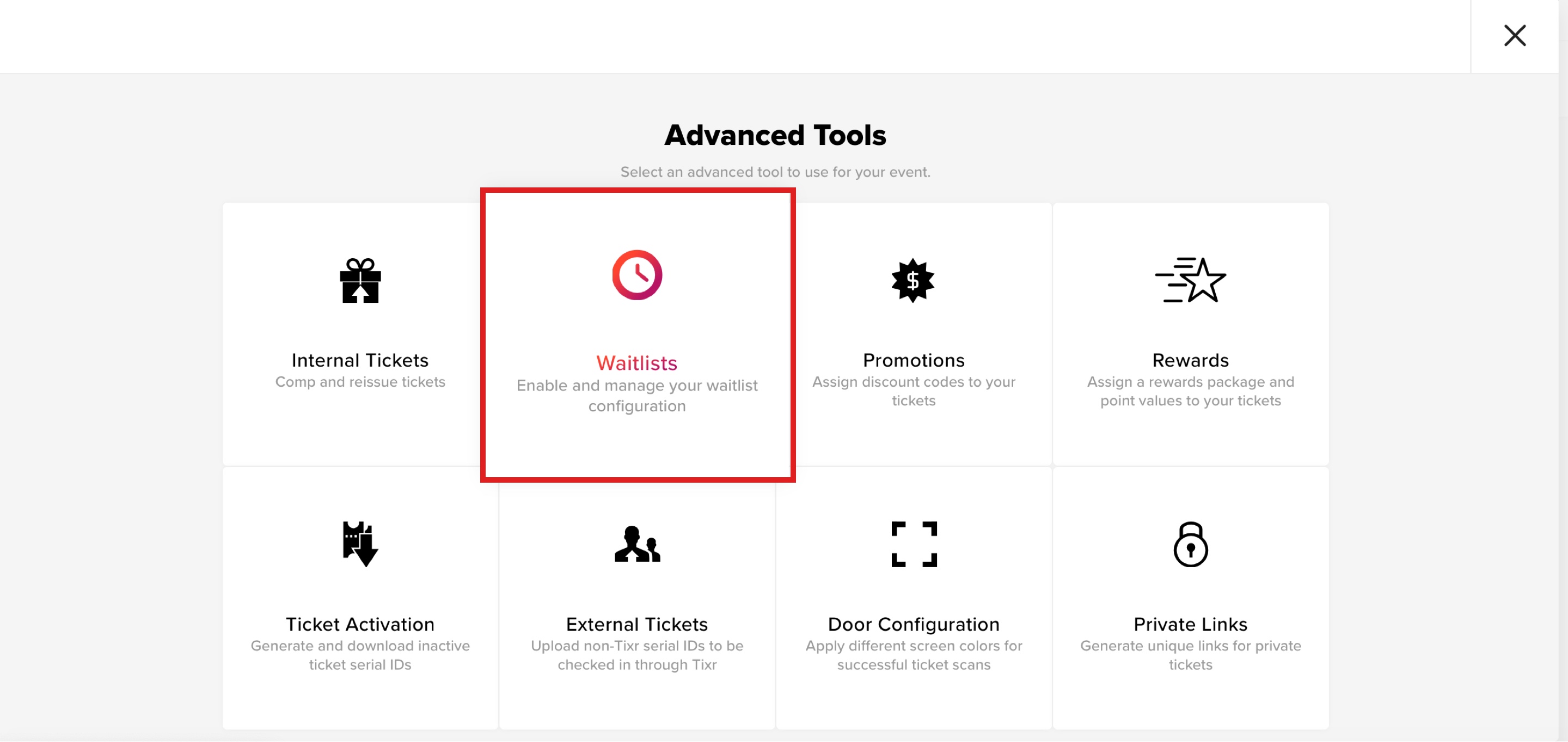Open Private Links heading

coord(1191,624)
